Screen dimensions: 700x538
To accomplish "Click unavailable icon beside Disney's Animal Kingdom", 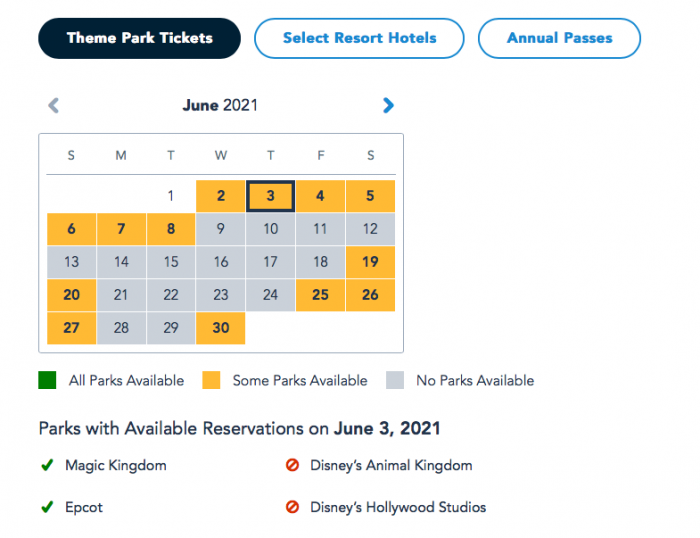I will click(x=293, y=465).
